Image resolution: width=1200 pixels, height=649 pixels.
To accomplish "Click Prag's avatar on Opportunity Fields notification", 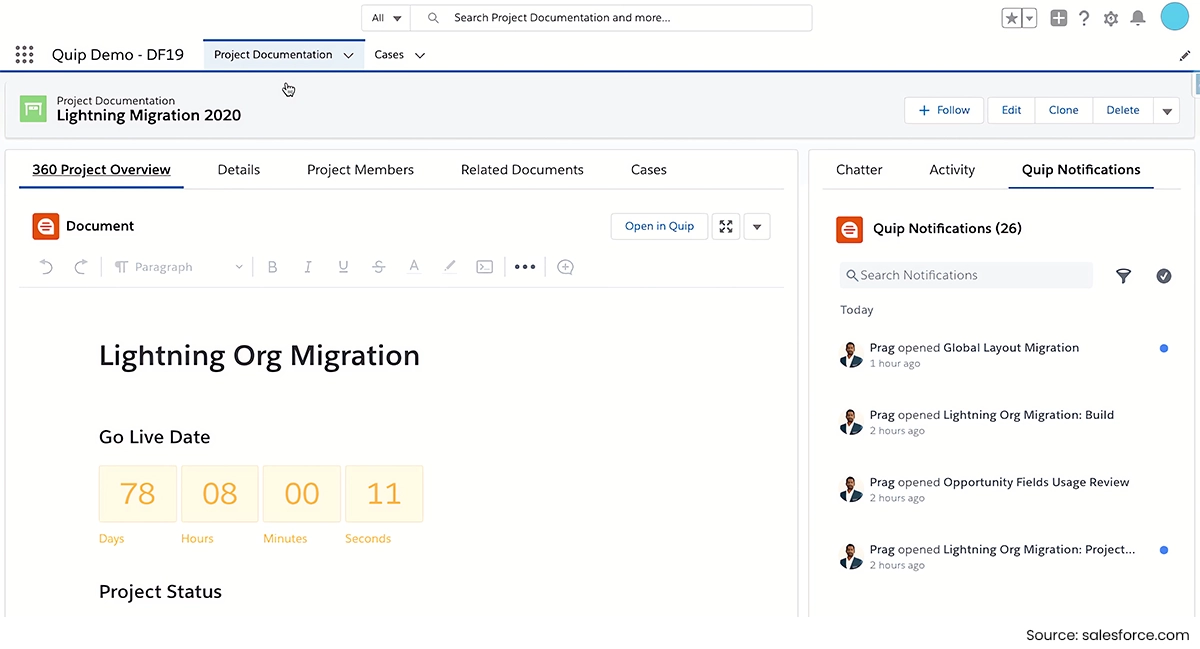I will coord(851,489).
